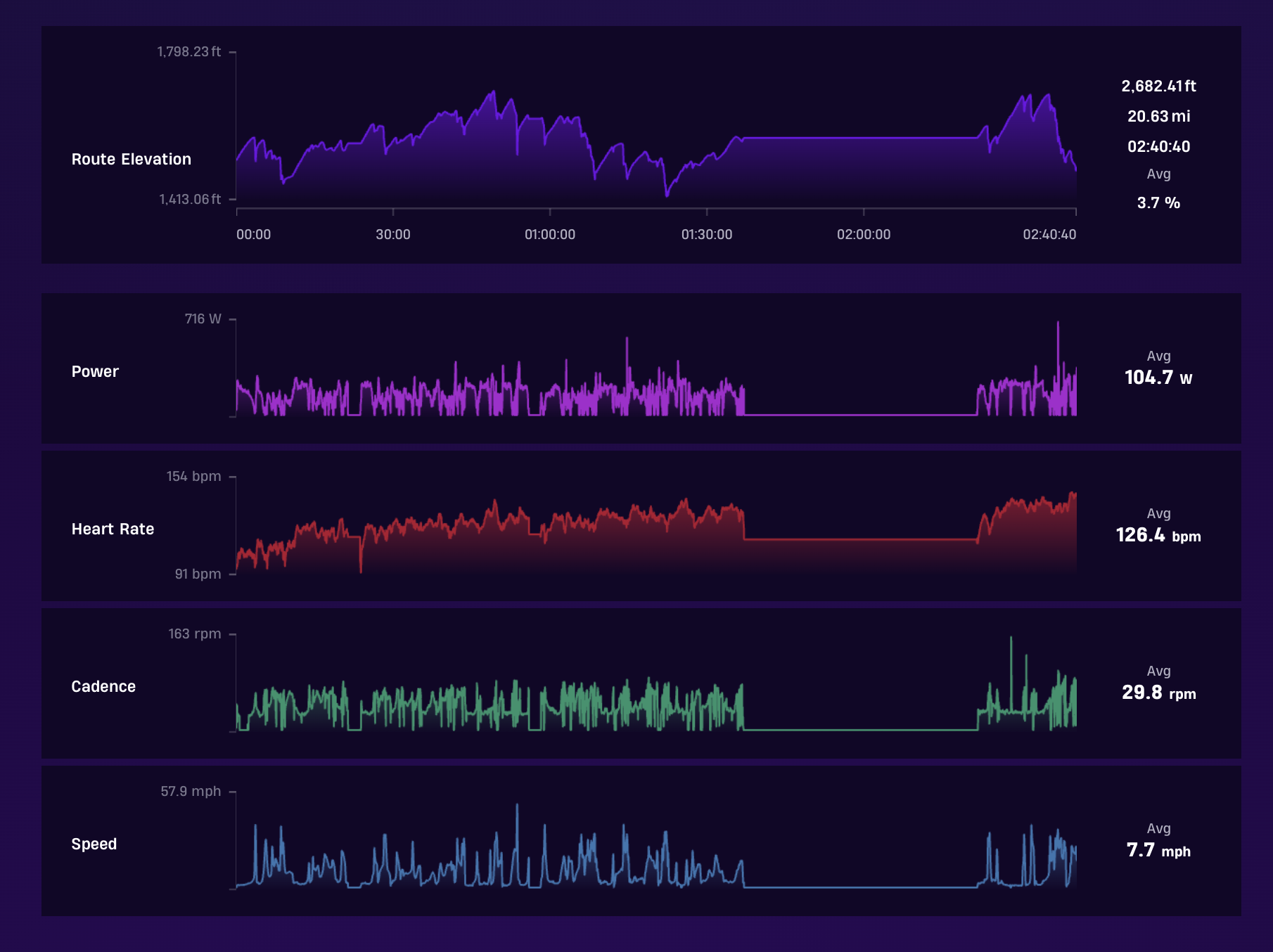The width and height of the screenshot is (1273, 952).
Task: Click the 29.8 rpm average cadence
Action: 1158,693
